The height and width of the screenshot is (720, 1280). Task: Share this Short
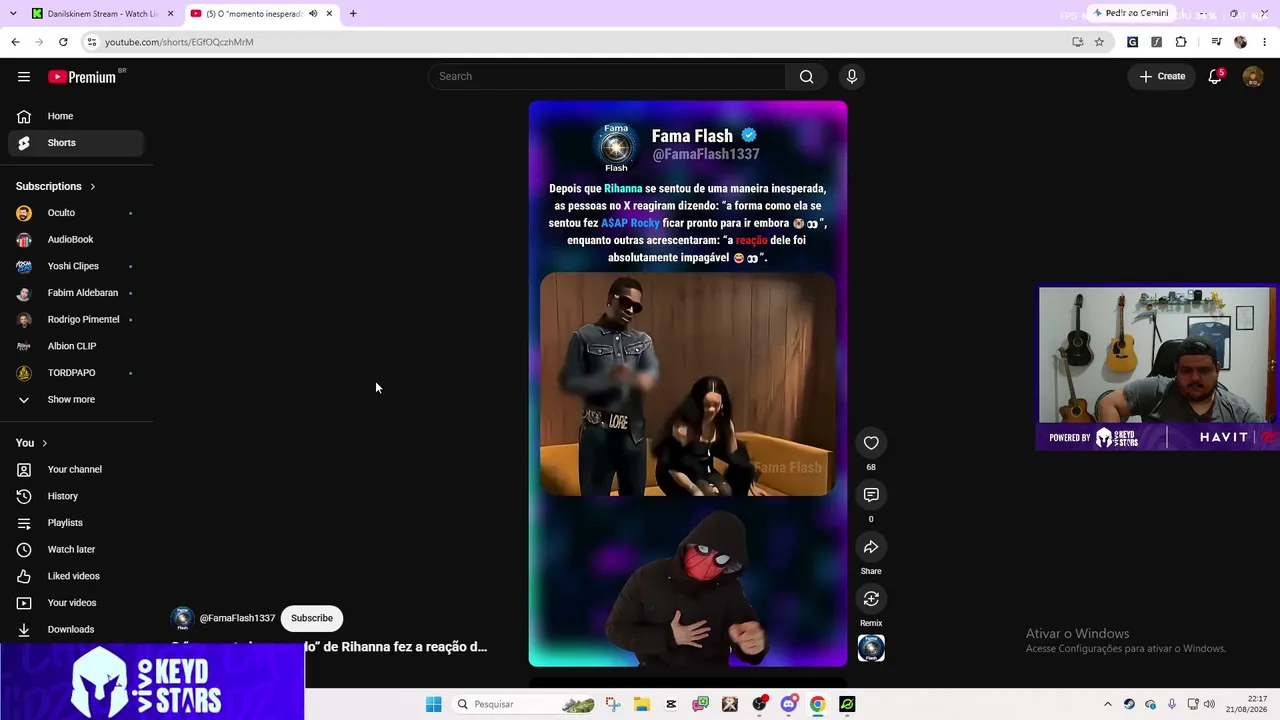[x=871, y=547]
